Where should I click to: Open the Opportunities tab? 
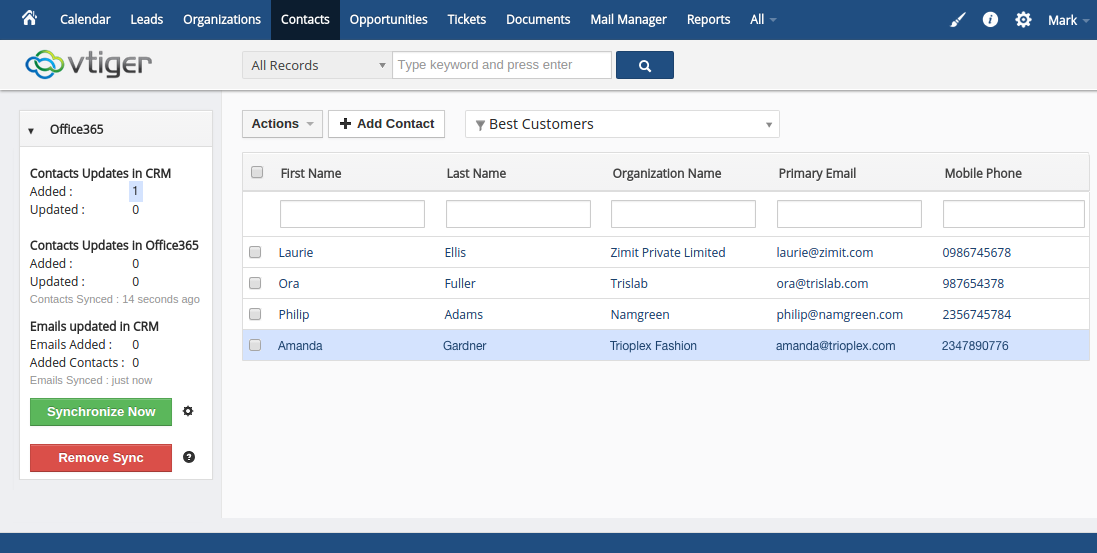[388, 20]
